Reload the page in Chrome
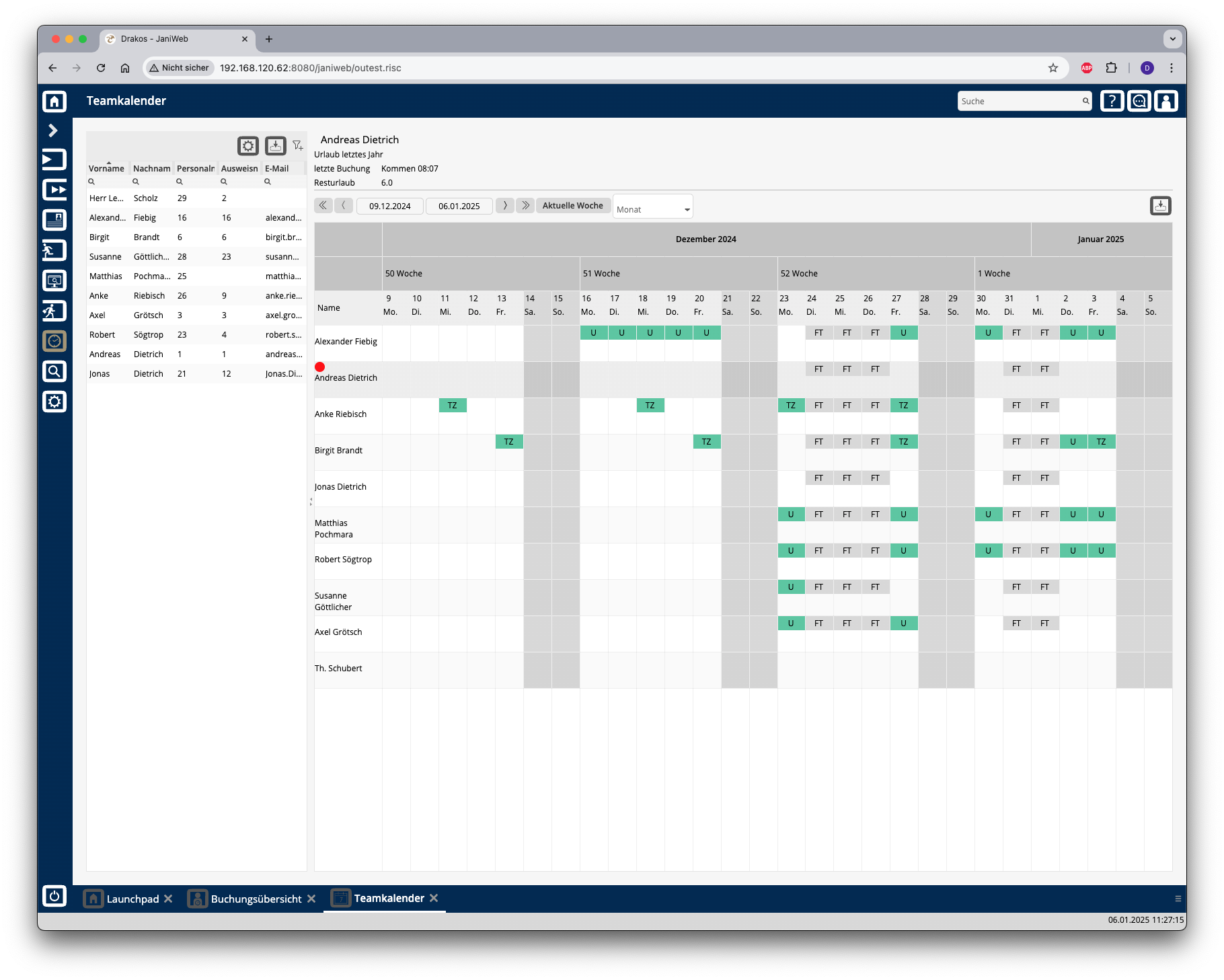The height and width of the screenshot is (980, 1224). coord(101,68)
